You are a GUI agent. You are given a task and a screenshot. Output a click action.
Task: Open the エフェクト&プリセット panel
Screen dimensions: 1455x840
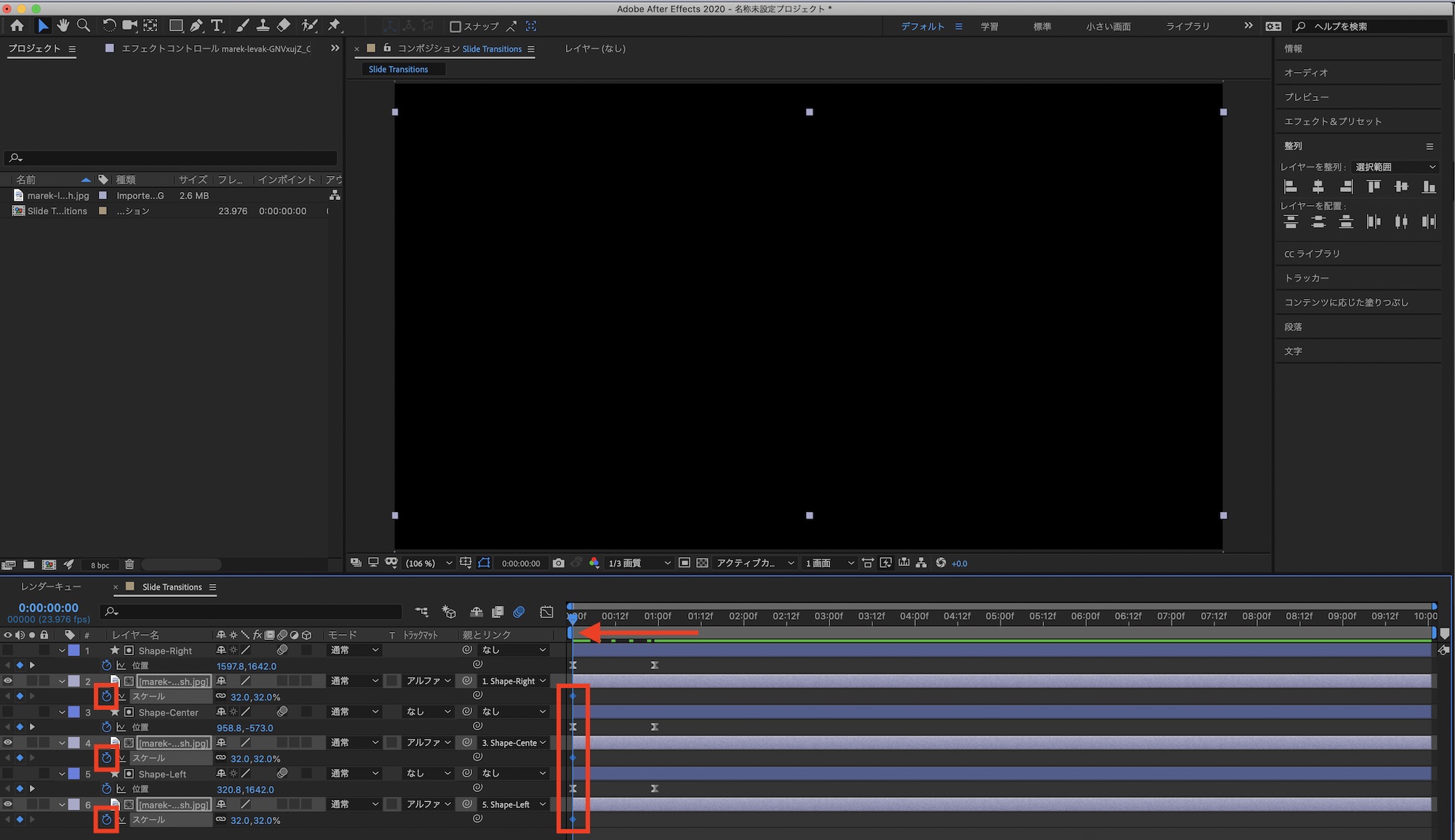pyautogui.click(x=1332, y=121)
